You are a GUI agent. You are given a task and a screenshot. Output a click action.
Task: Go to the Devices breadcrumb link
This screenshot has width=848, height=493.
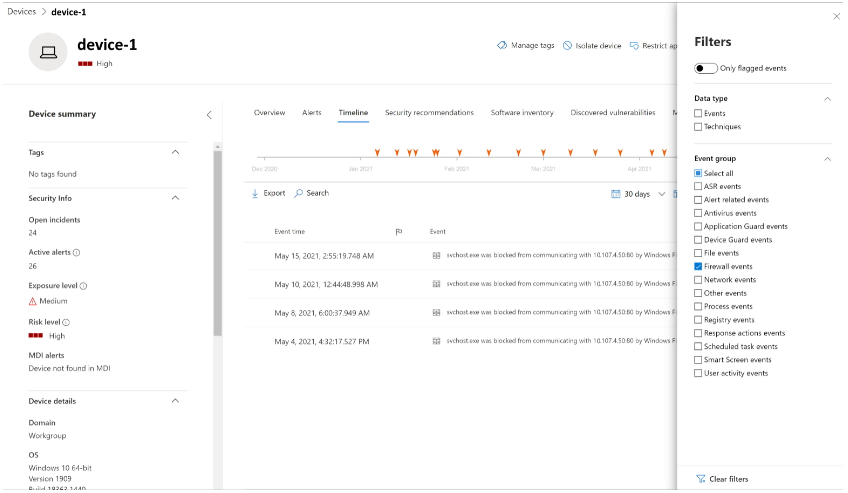(22, 12)
